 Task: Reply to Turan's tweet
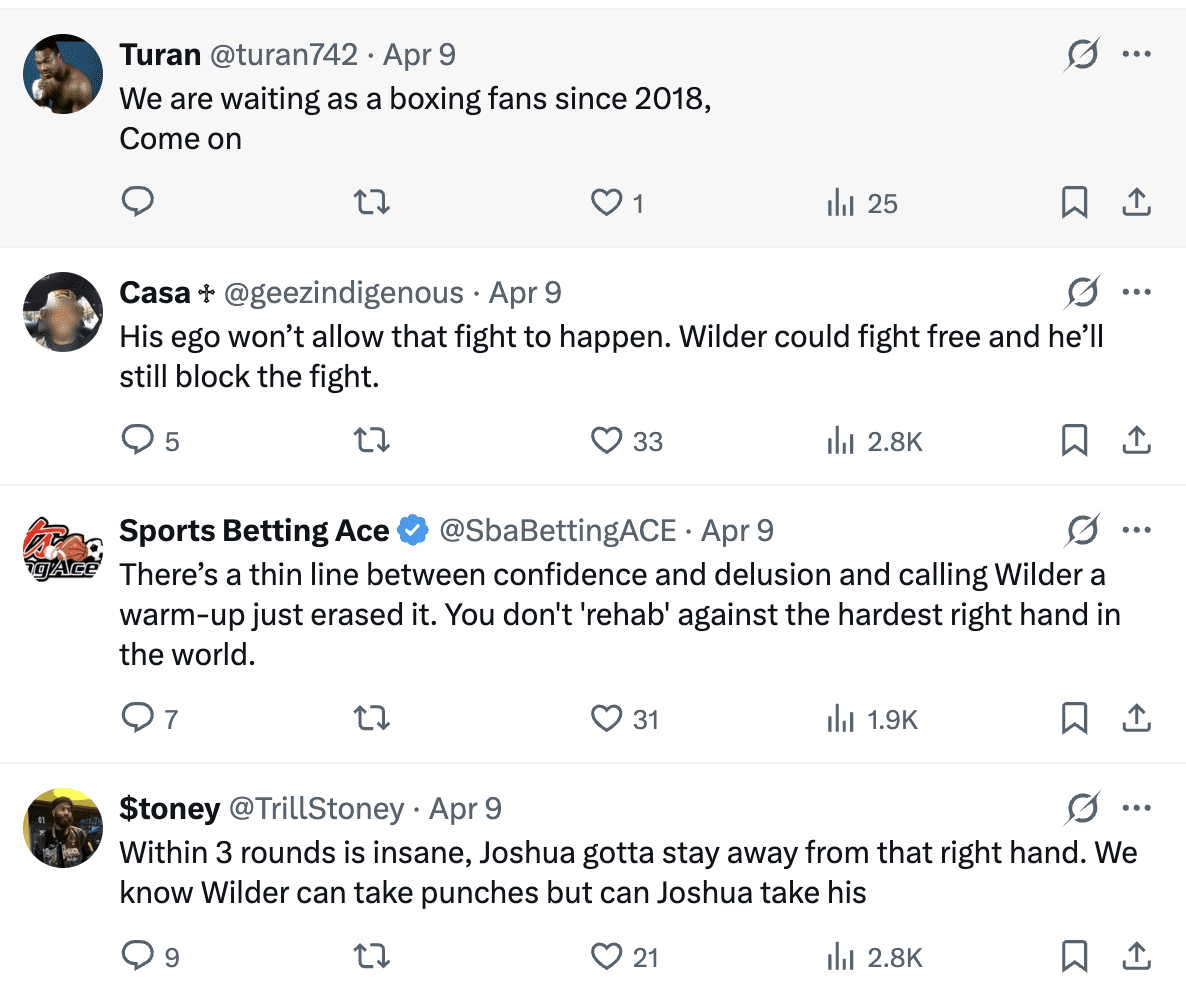[x=137, y=203]
